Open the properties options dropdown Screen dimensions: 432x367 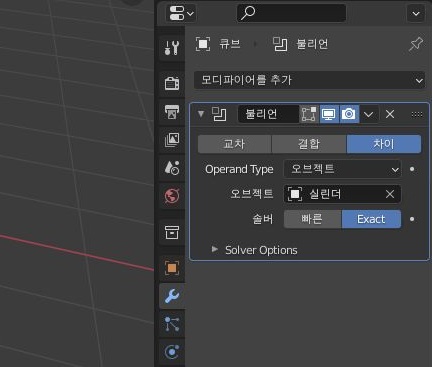(416, 13)
